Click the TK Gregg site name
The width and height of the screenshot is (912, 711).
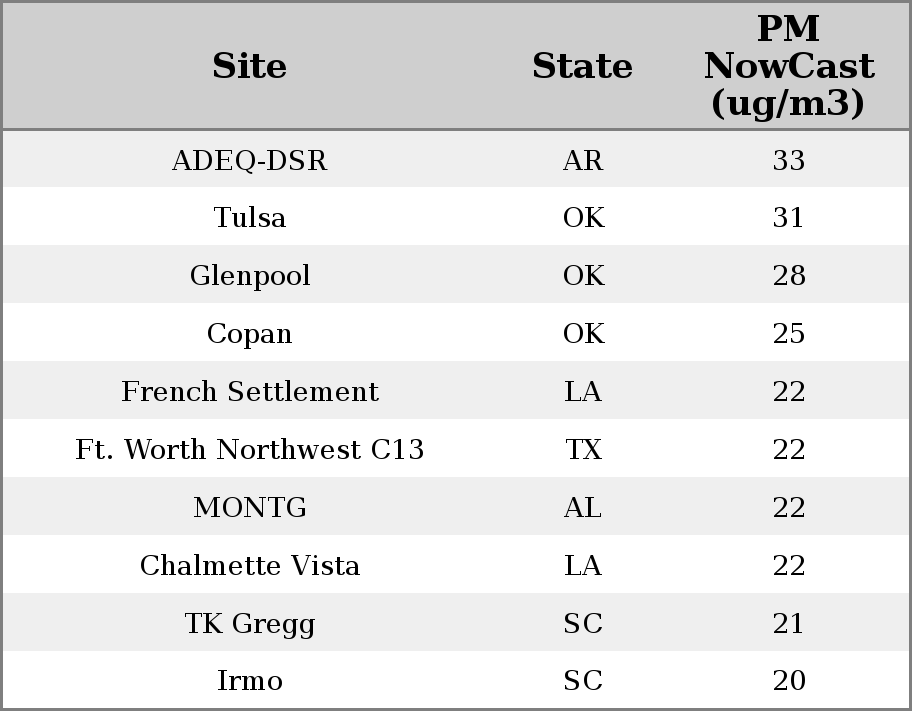coord(249,624)
